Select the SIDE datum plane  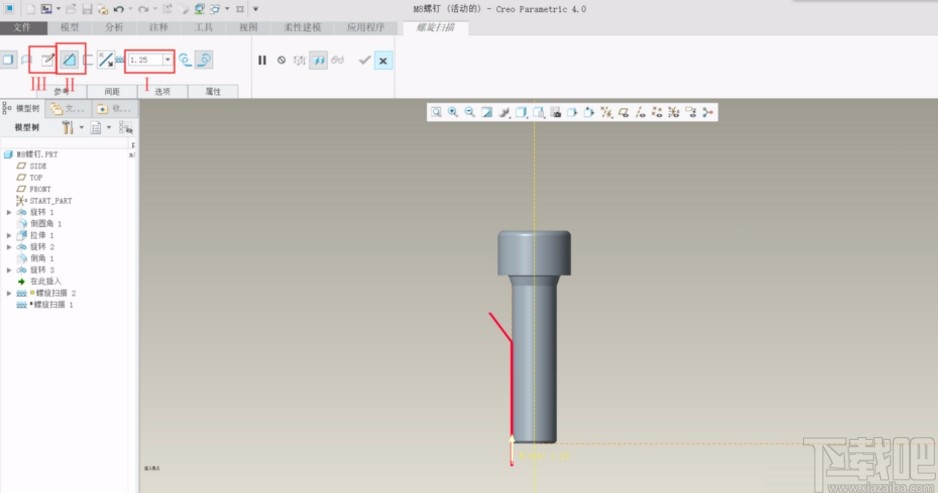click(38, 166)
